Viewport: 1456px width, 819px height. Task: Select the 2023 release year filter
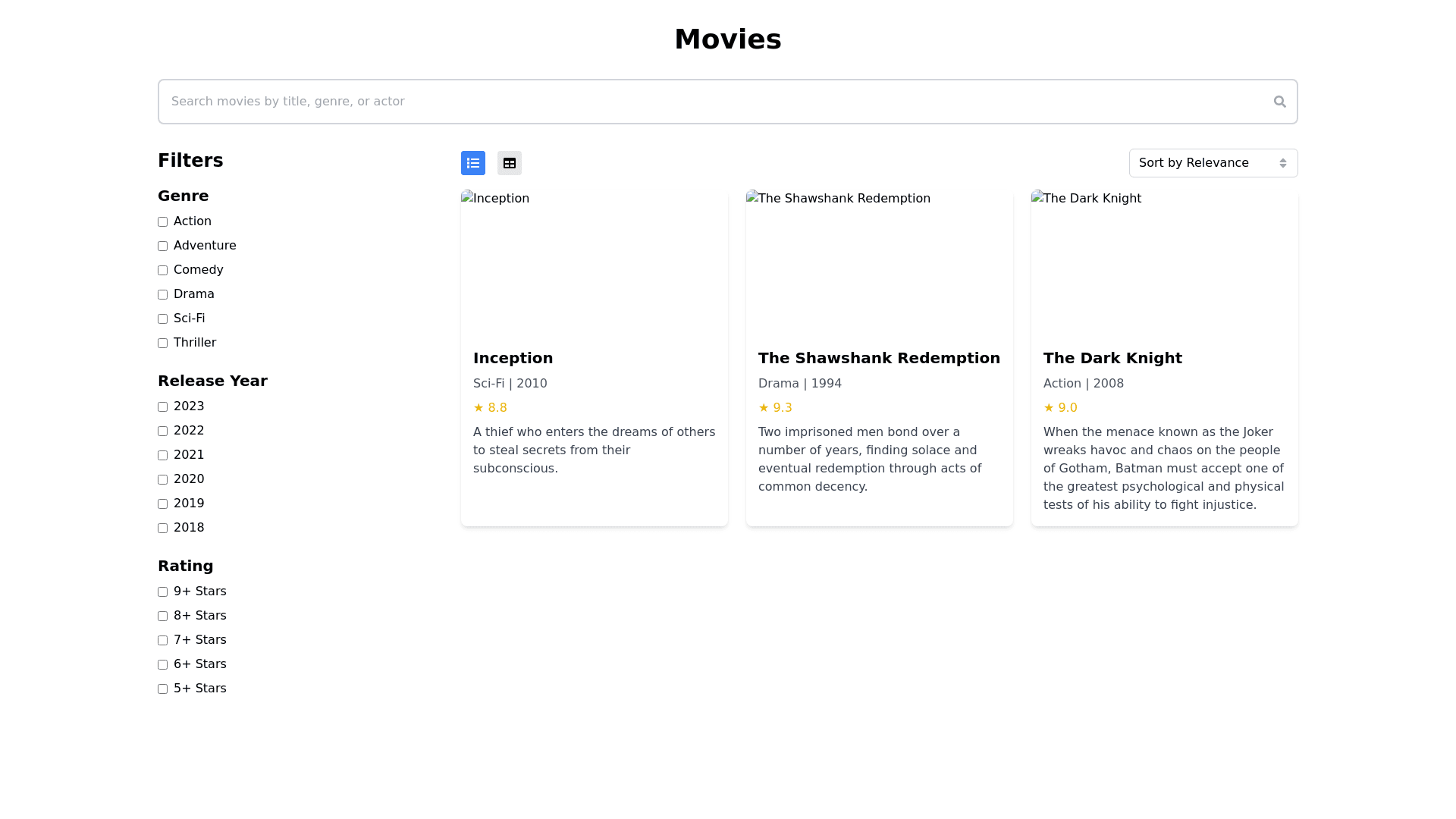click(163, 407)
